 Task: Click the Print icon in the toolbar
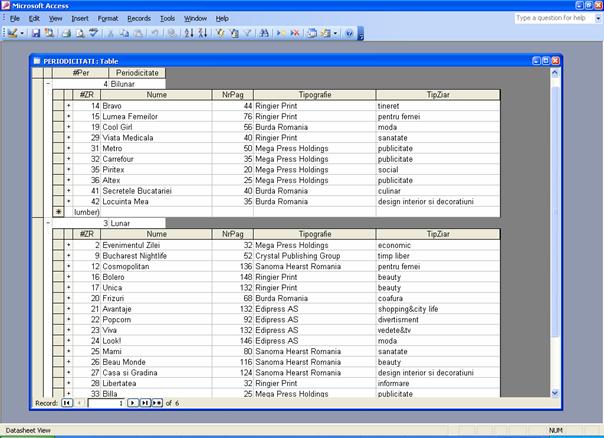tap(65, 33)
